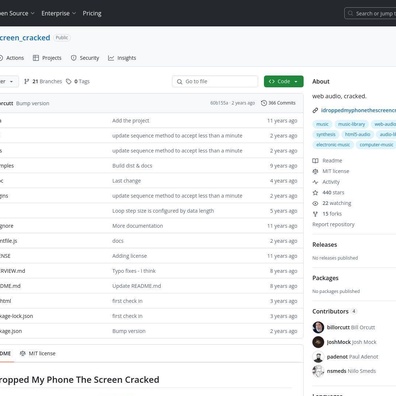Click the Projects table icon

(36, 58)
